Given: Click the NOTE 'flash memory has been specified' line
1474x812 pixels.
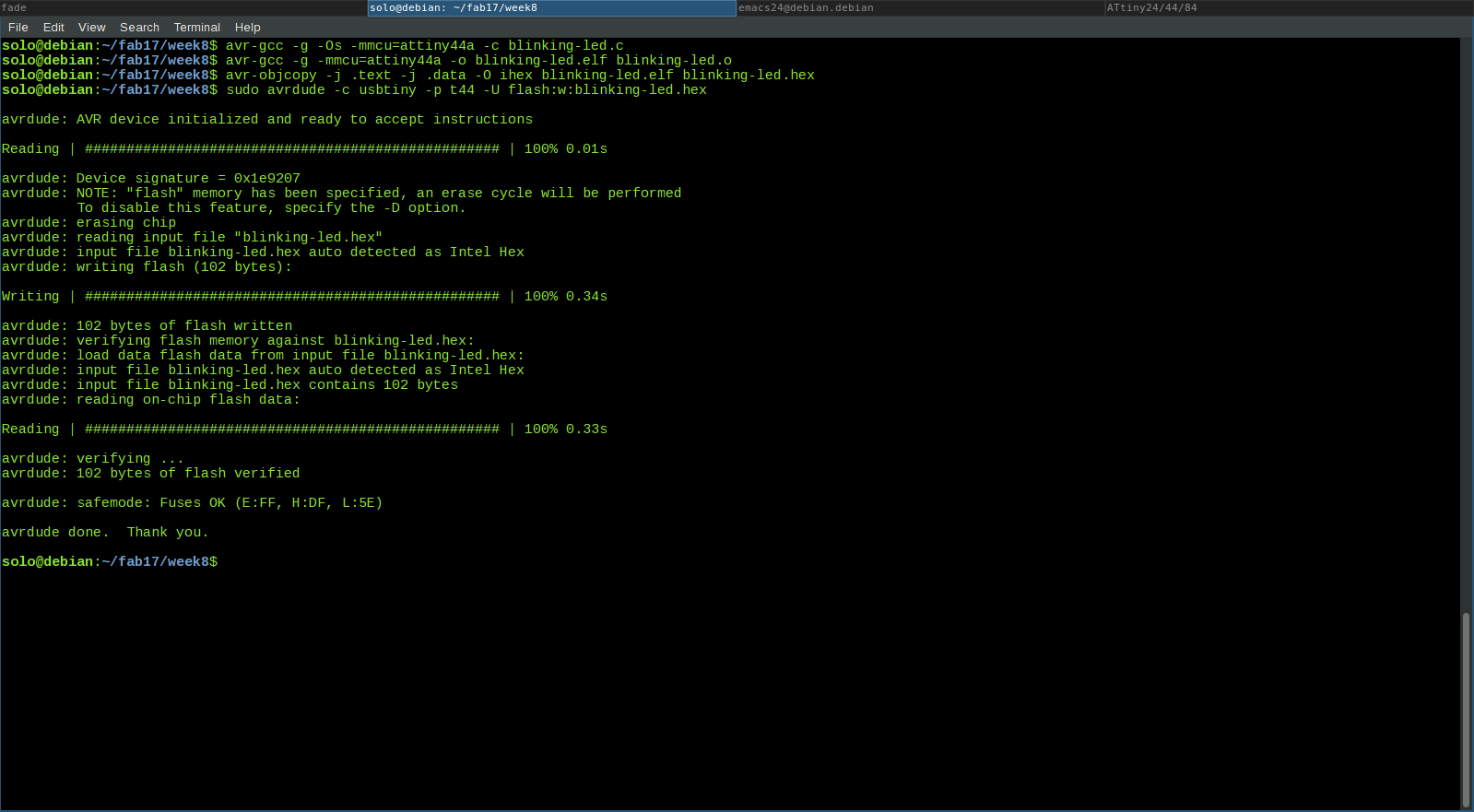Looking at the screenshot, I should pos(342,193).
